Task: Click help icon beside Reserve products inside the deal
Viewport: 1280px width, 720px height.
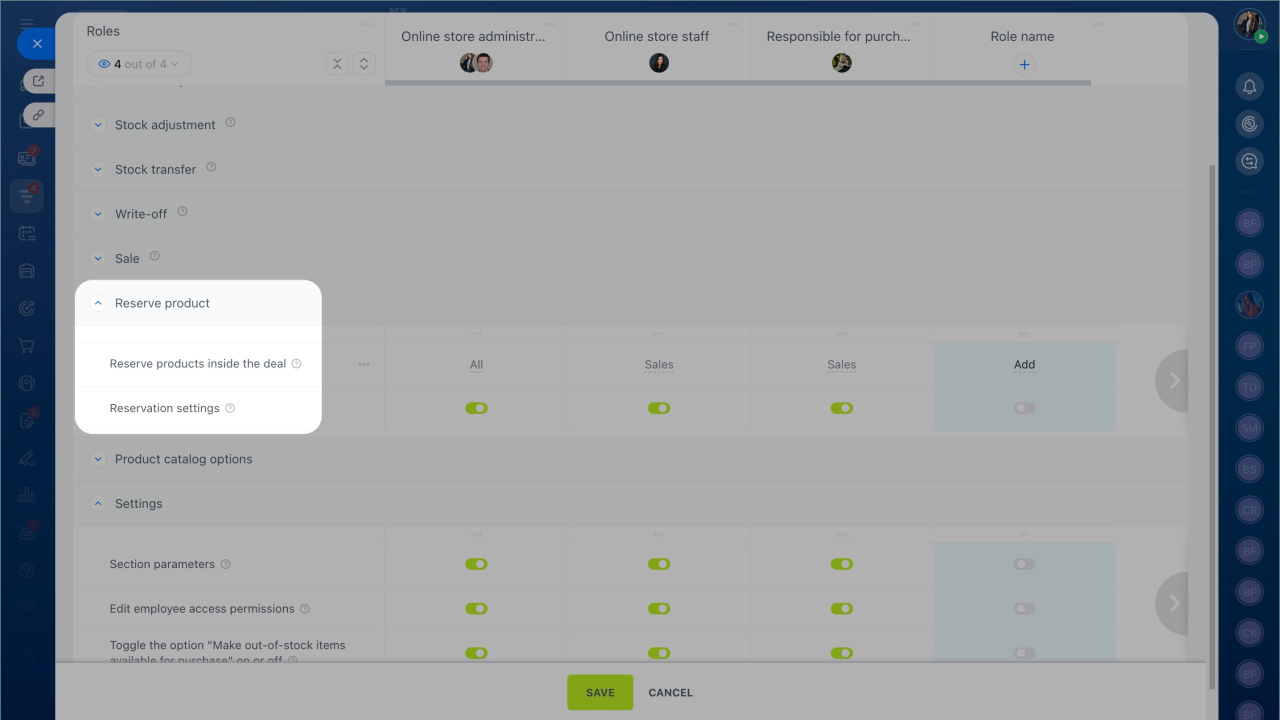Action: point(296,364)
